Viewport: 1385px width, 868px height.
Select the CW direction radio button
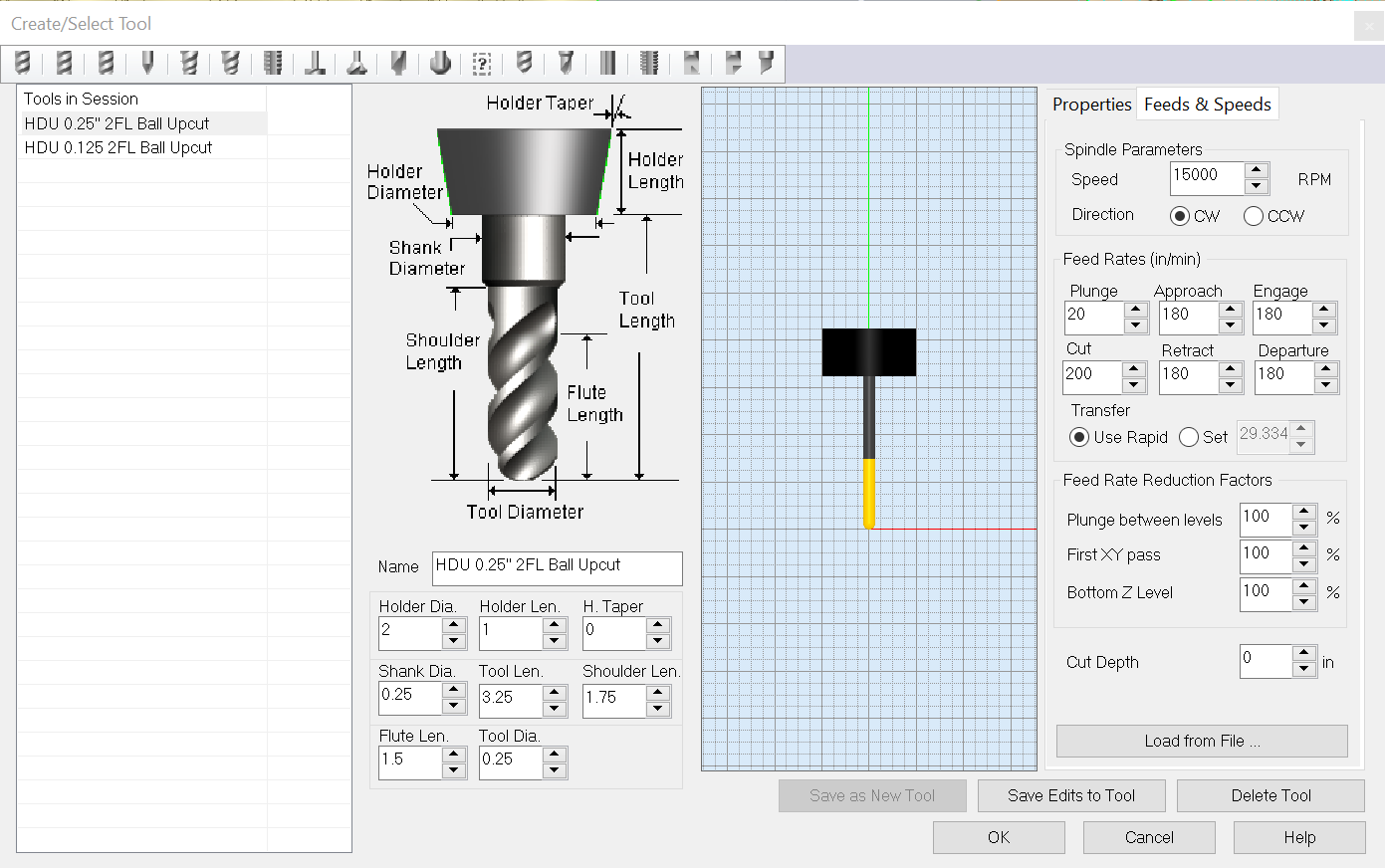tap(1180, 216)
